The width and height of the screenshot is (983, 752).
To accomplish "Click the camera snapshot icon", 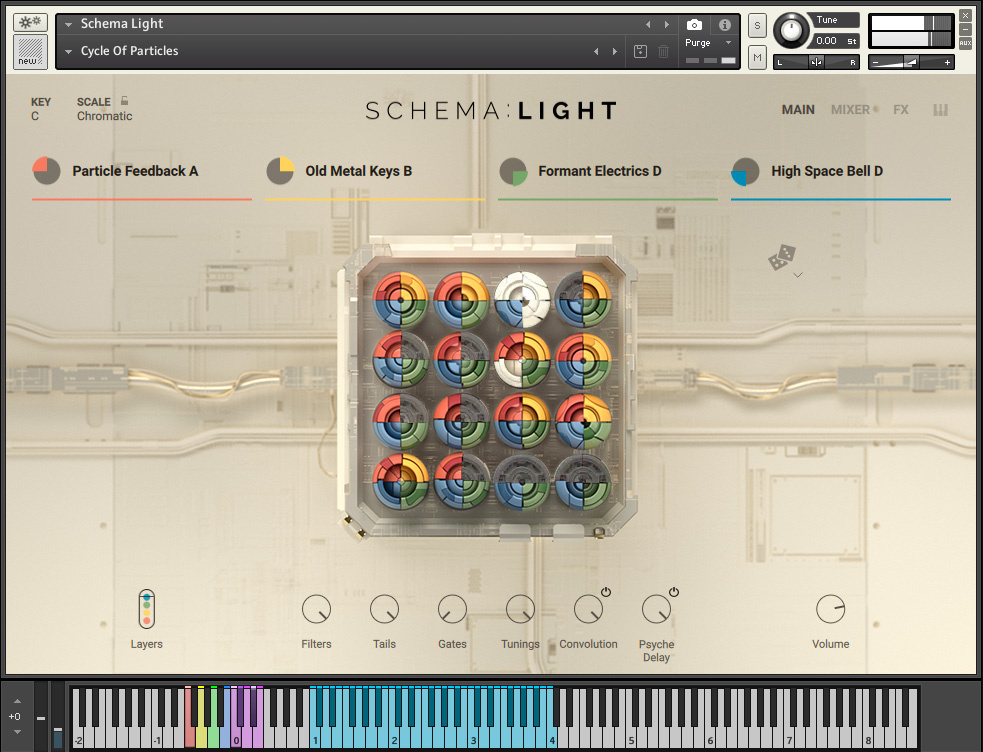I will [694, 25].
